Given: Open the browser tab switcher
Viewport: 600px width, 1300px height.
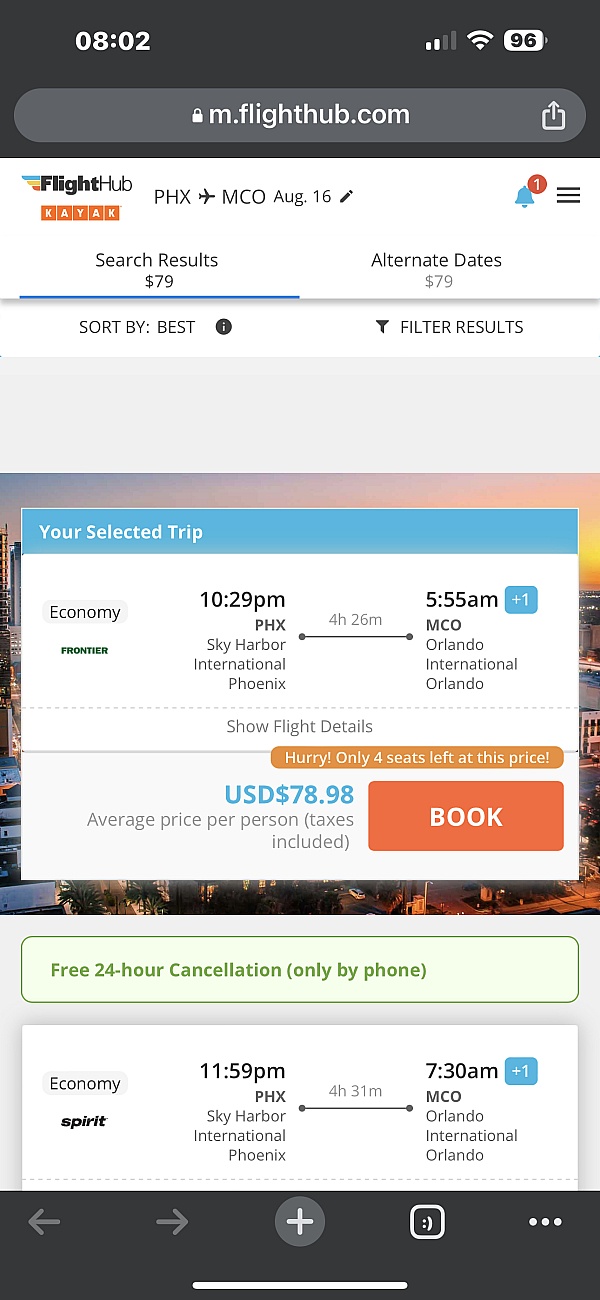Looking at the screenshot, I should click(x=427, y=1221).
